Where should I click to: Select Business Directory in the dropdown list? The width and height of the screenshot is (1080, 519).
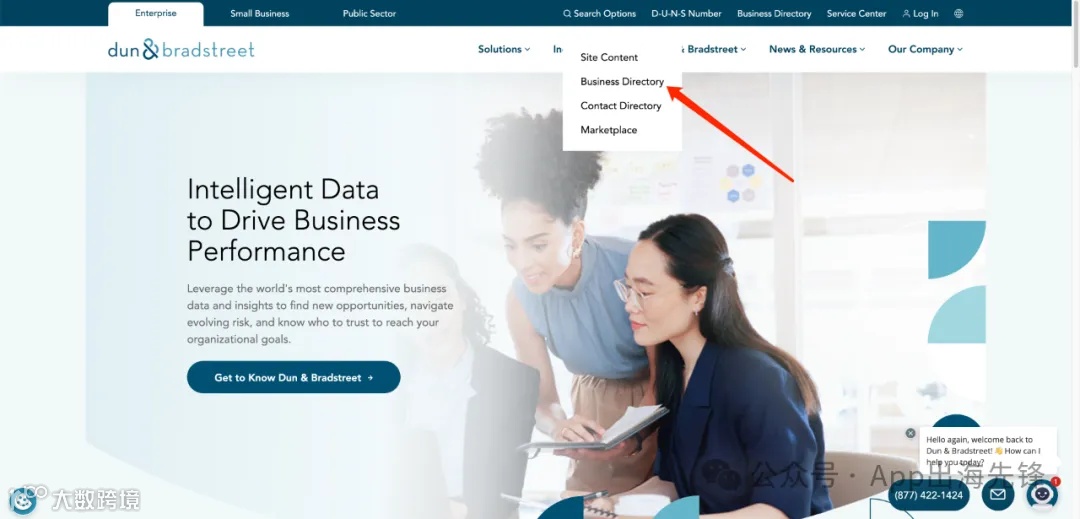tap(622, 81)
